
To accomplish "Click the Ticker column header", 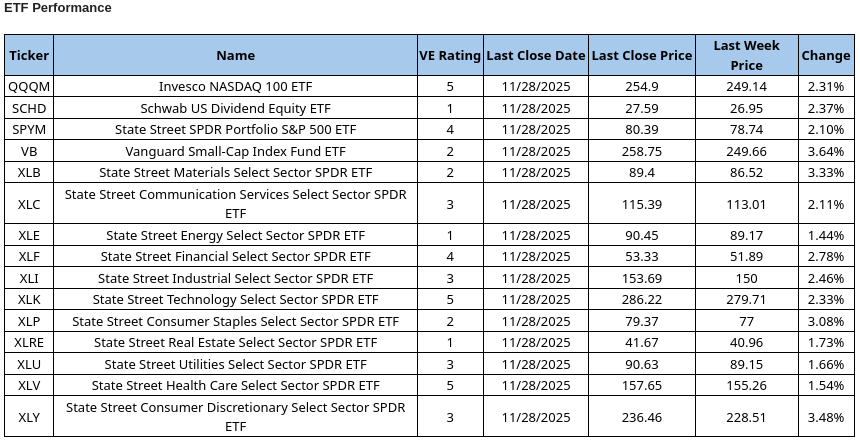I will click(x=29, y=56).
